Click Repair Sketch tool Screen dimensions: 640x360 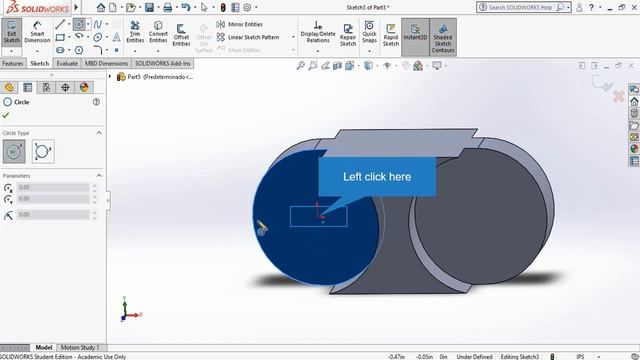(348, 34)
